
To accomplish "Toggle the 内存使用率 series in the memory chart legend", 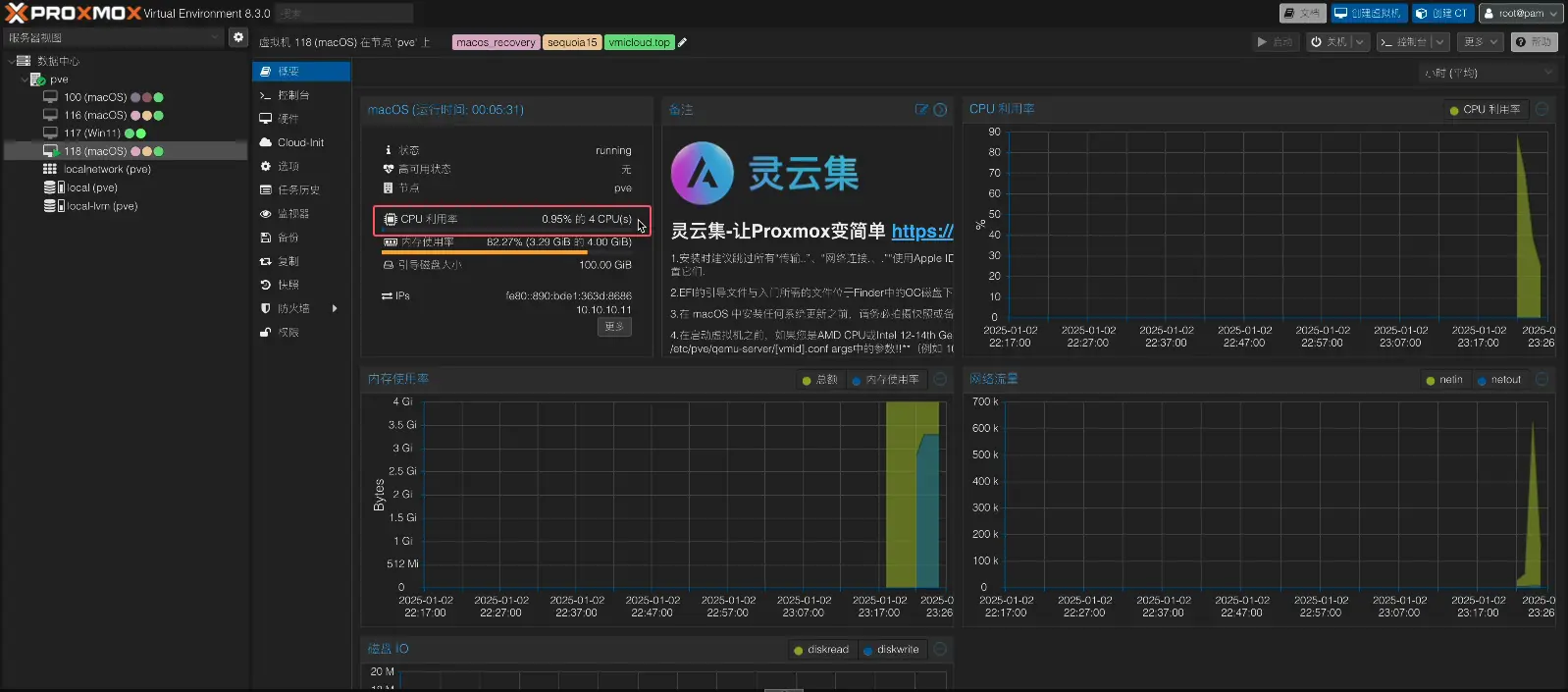I will coord(885,380).
